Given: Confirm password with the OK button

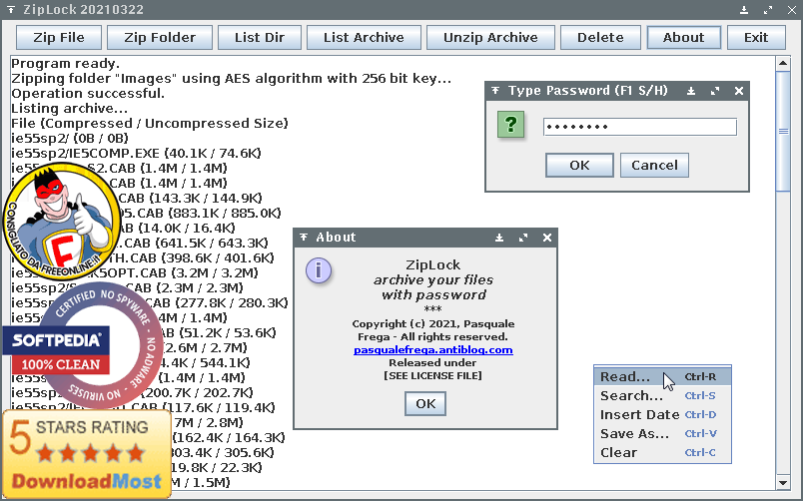Looking at the screenshot, I should [x=579, y=165].
